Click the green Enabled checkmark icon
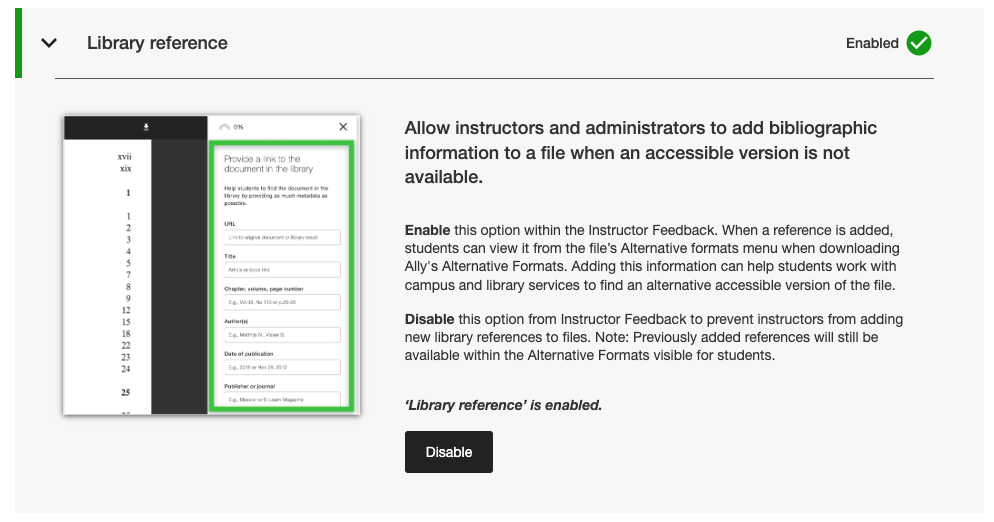This screenshot has width=994, height=522. [919, 43]
